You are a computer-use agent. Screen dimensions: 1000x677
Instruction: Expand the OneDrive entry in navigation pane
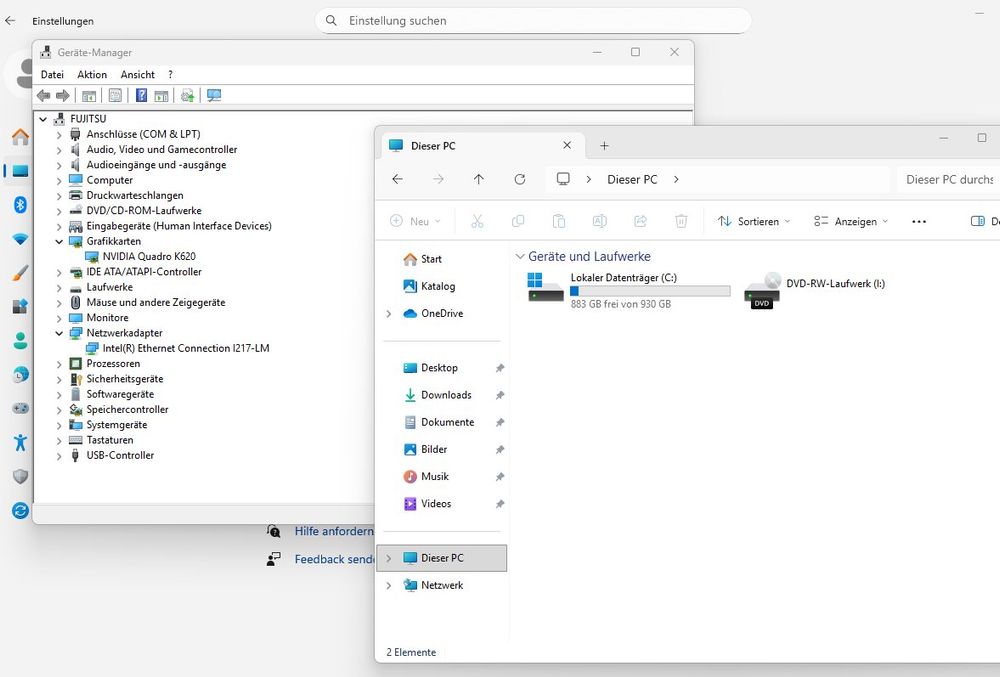tap(389, 314)
